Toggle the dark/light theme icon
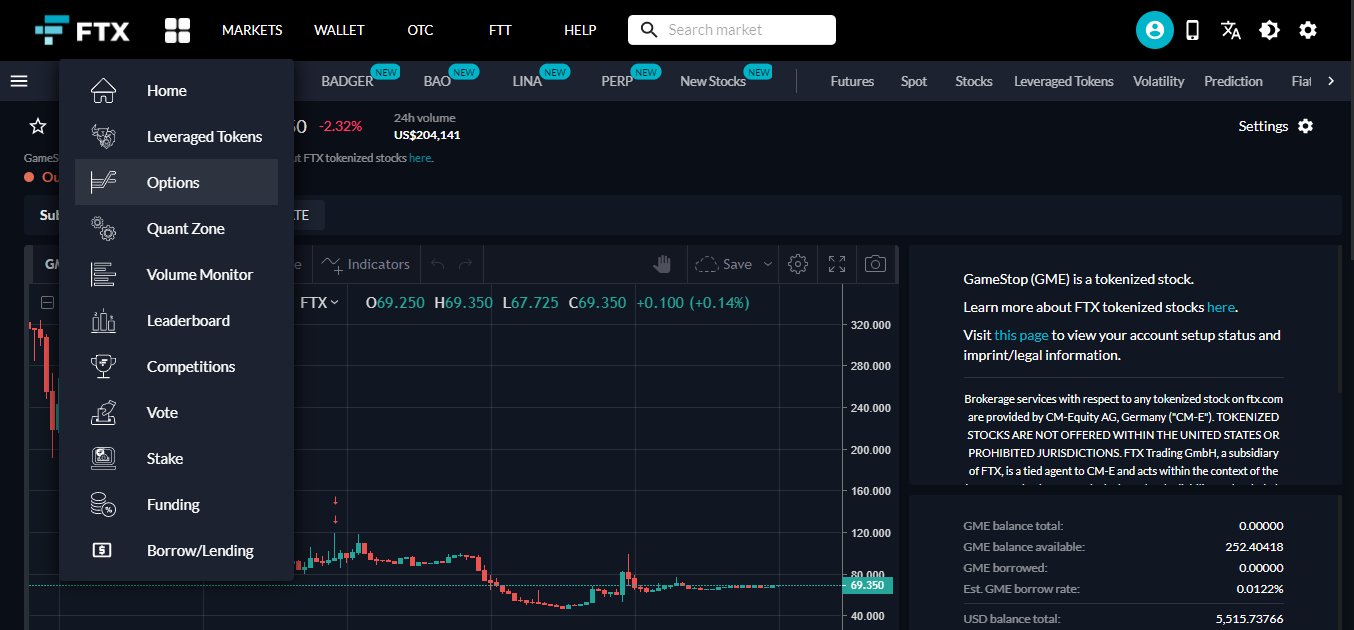The height and width of the screenshot is (630, 1354). coord(1269,30)
